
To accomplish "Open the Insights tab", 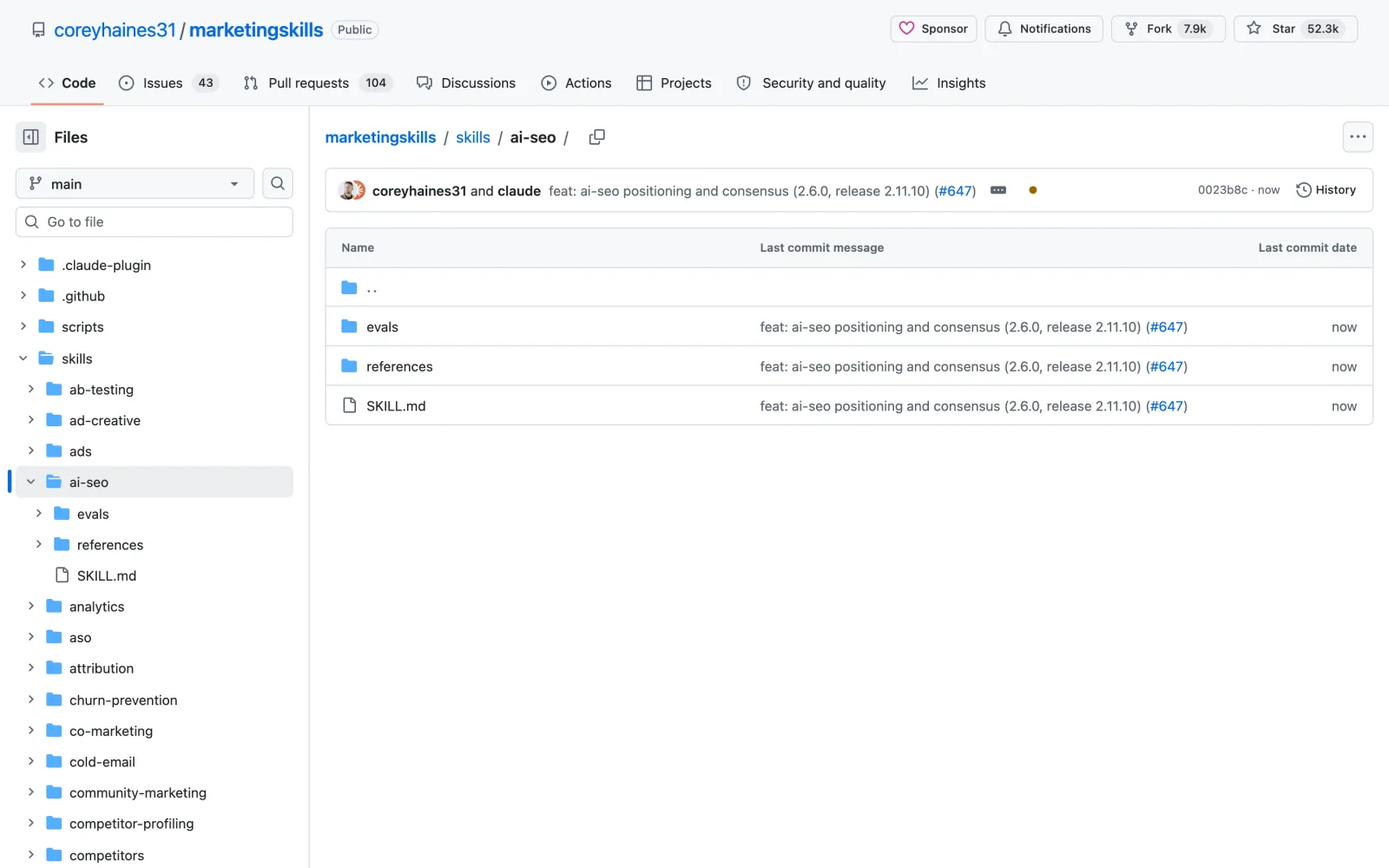I will tap(949, 83).
